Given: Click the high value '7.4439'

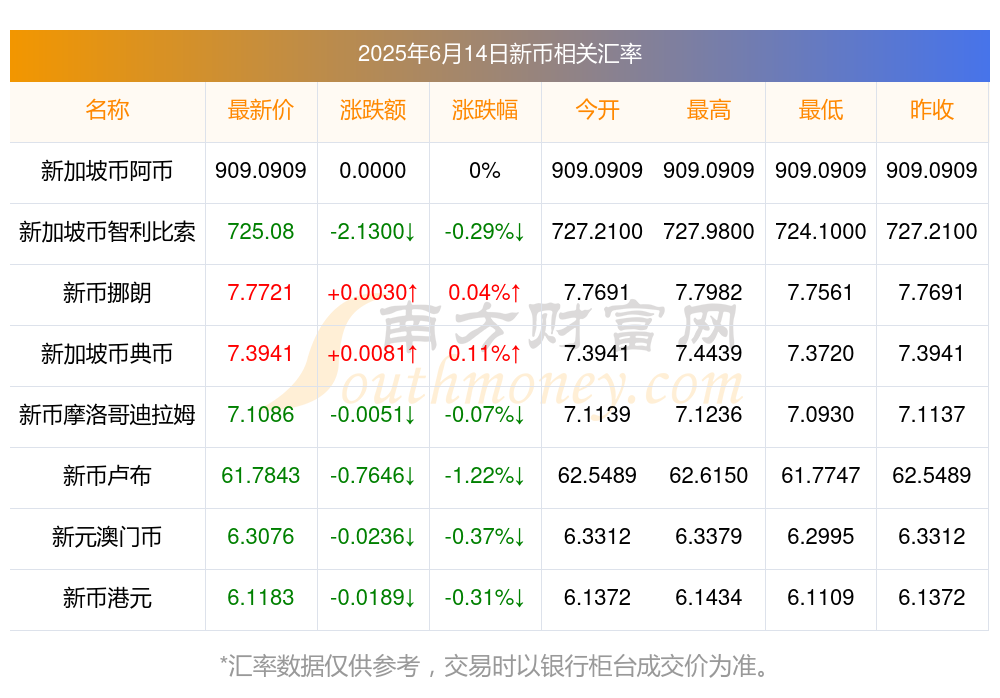Looking at the screenshot, I should click(709, 353).
